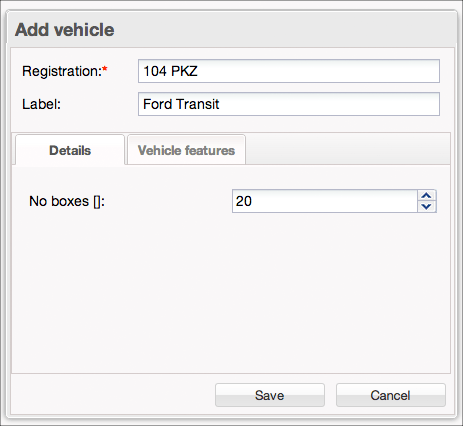Increase the No boxes value with up arrow
This screenshot has height=426, width=463.
[x=426, y=196]
